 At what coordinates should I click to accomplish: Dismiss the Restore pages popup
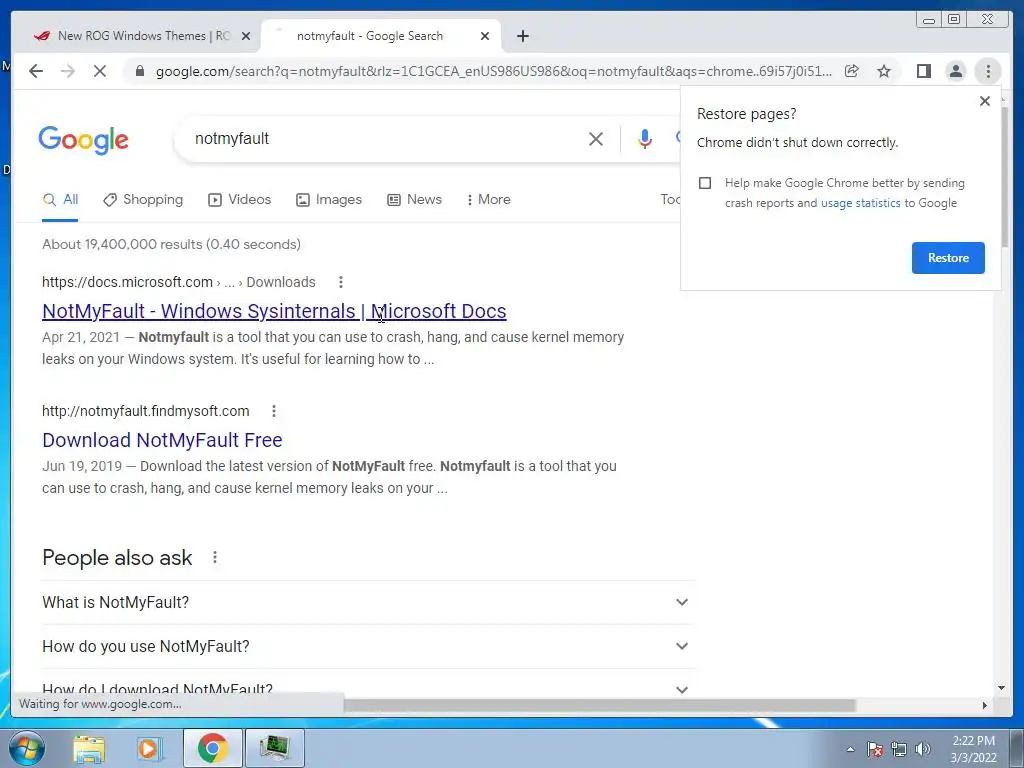tap(985, 101)
